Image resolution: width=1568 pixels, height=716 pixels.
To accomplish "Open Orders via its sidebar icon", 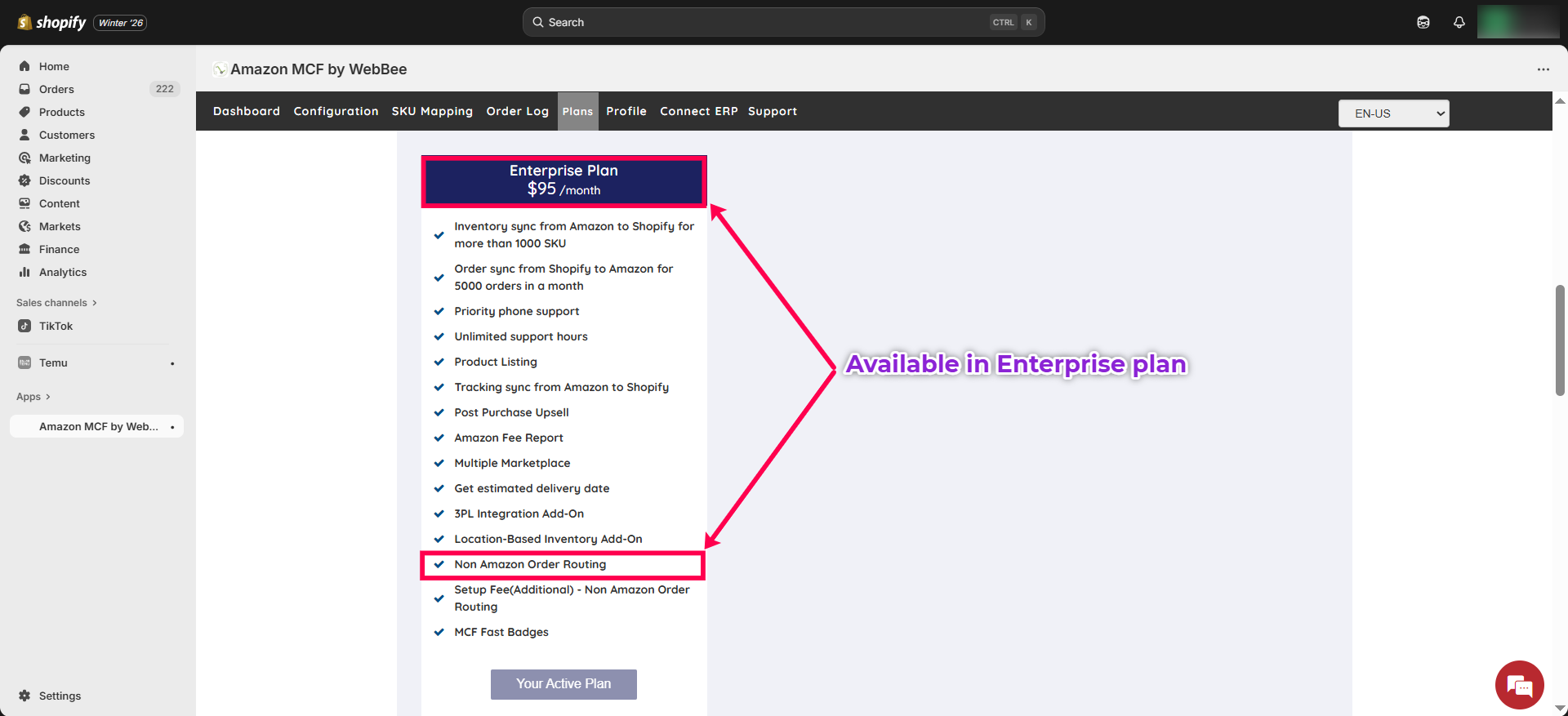I will [24, 89].
